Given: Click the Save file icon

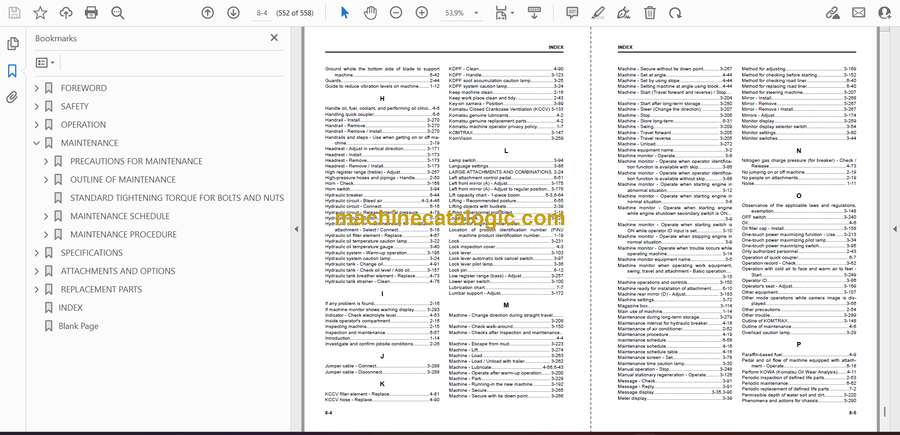Looking at the screenshot, I should click(14, 13).
